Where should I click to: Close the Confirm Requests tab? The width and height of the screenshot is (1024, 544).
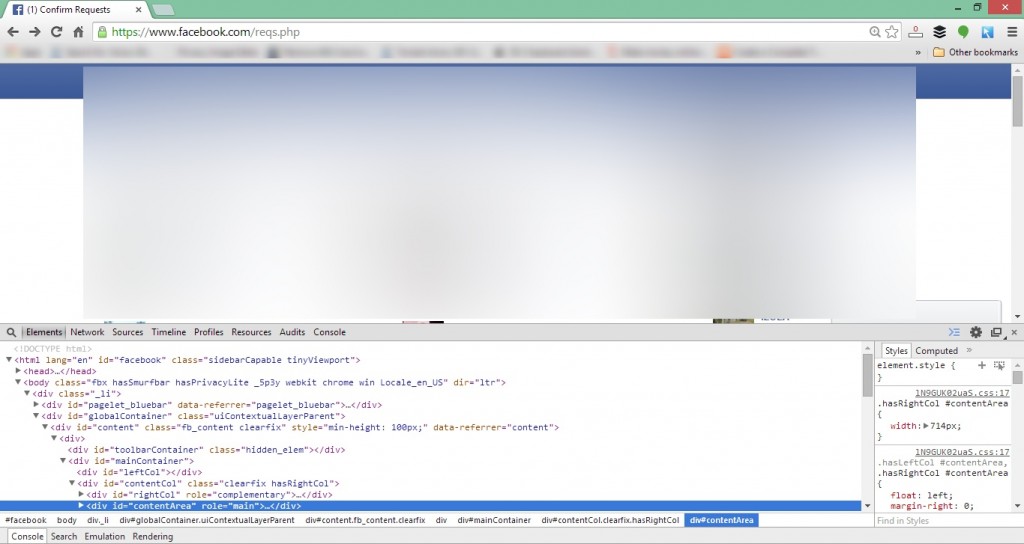pyautogui.click(x=138, y=10)
